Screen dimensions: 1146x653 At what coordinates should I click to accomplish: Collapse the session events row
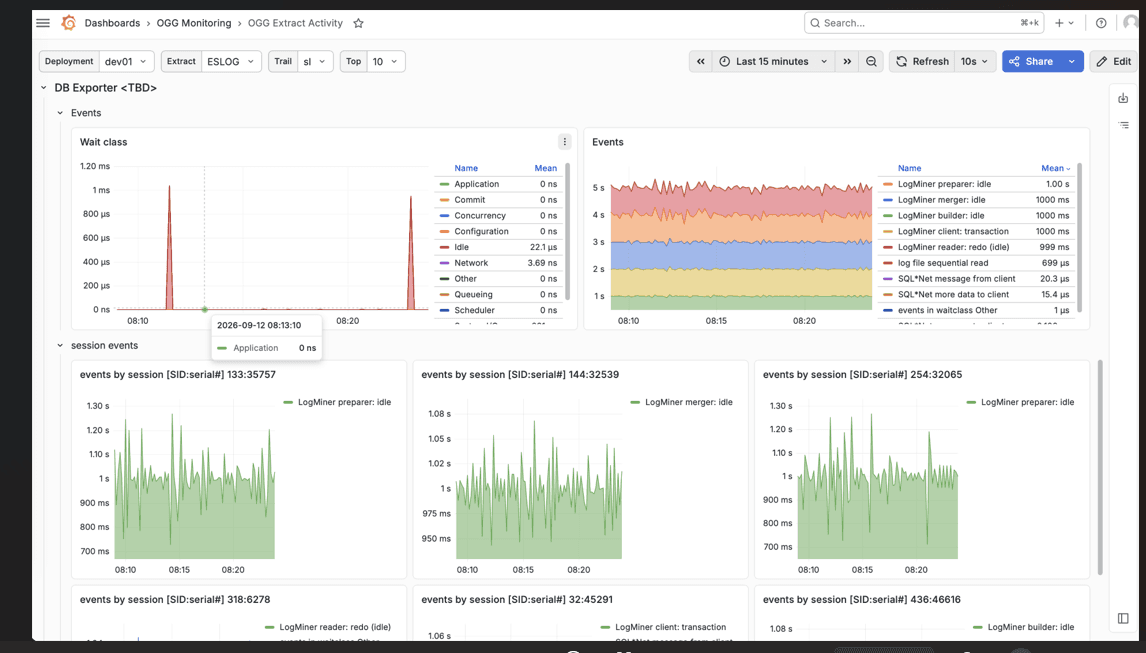(60, 345)
